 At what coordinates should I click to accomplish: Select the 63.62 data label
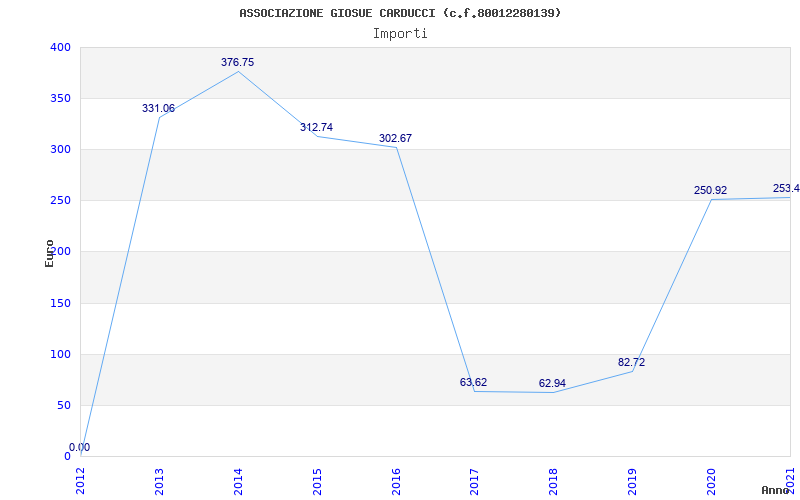click(x=473, y=382)
